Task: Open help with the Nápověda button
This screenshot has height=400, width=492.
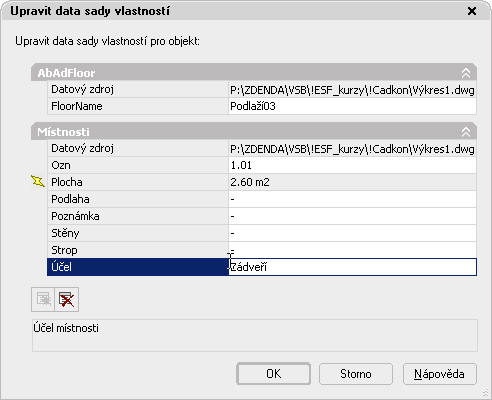Action: [x=440, y=374]
